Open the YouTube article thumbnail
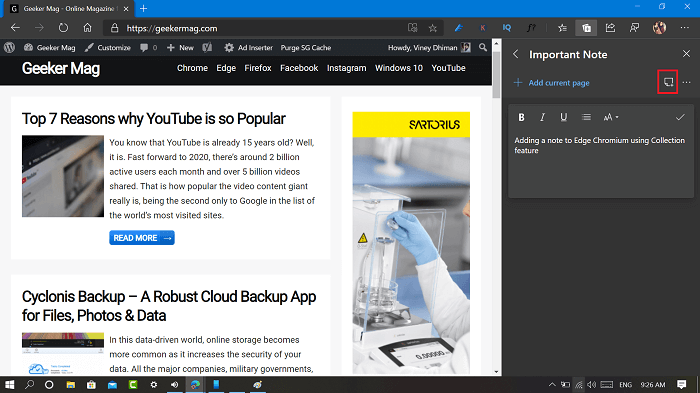700x393 pixels. pyautogui.click(x=63, y=176)
